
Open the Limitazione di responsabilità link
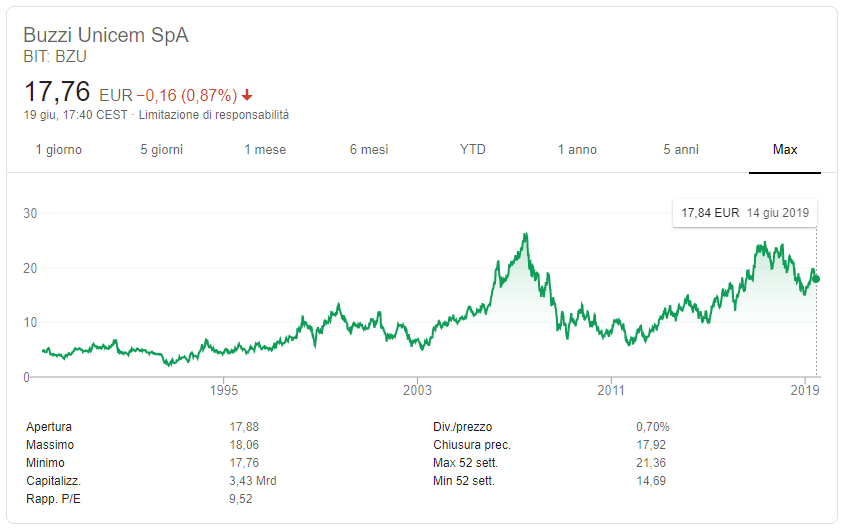click(x=214, y=115)
